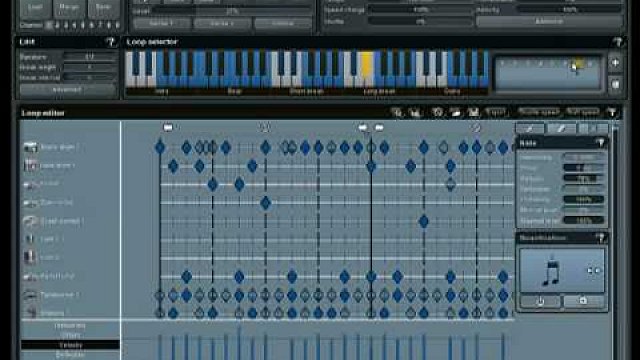Click the plus icon beside the loop preview
This screenshot has width=640, height=360.
(x=615, y=63)
